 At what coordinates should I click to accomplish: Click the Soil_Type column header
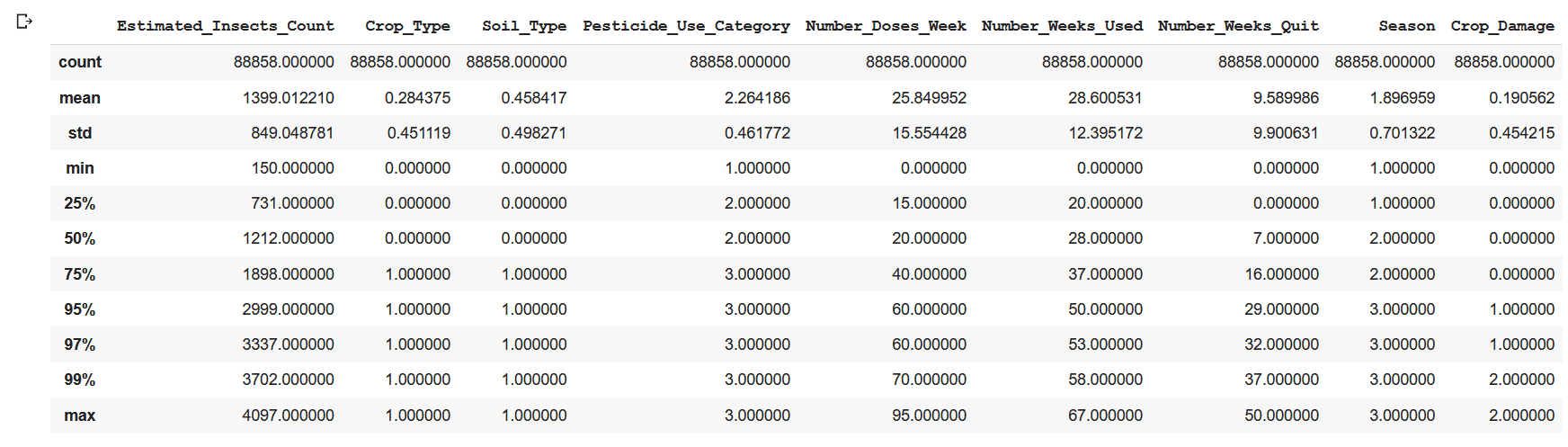(x=524, y=26)
